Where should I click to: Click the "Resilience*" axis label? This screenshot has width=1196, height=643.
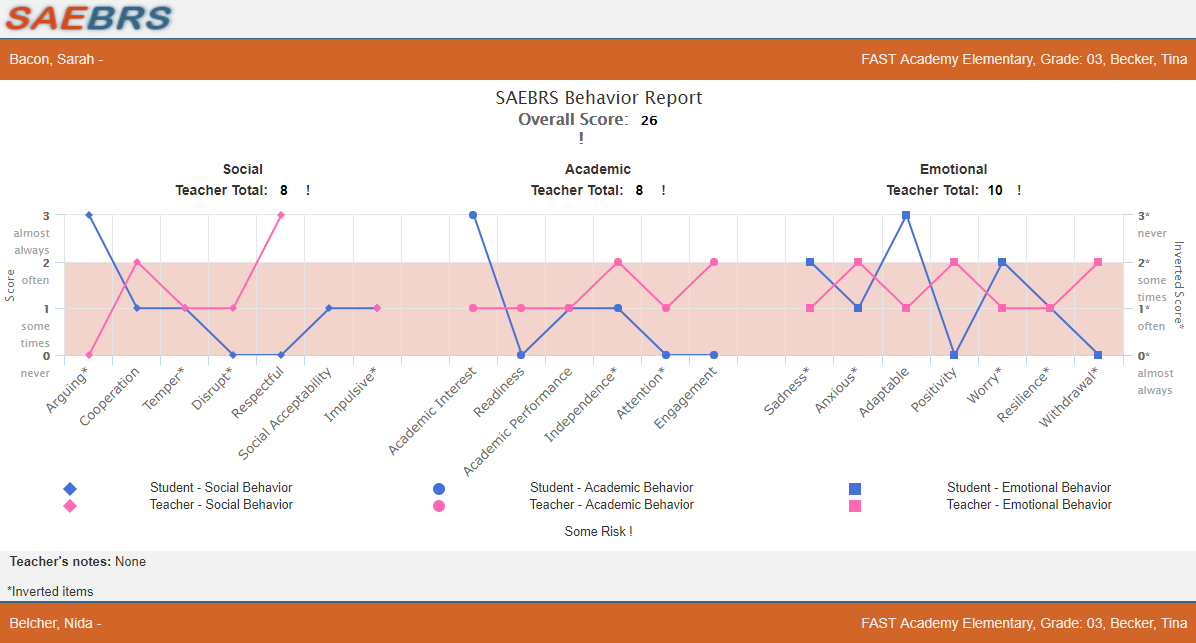point(1024,394)
